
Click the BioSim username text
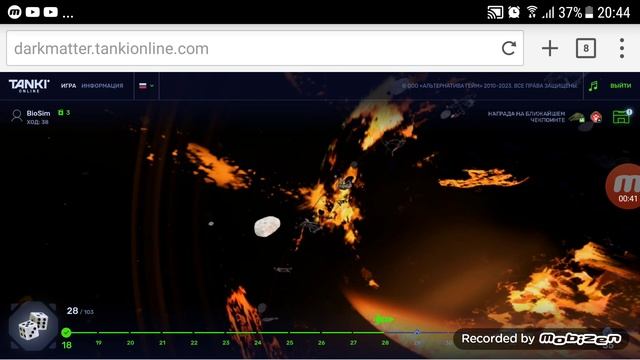[x=38, y=113]
